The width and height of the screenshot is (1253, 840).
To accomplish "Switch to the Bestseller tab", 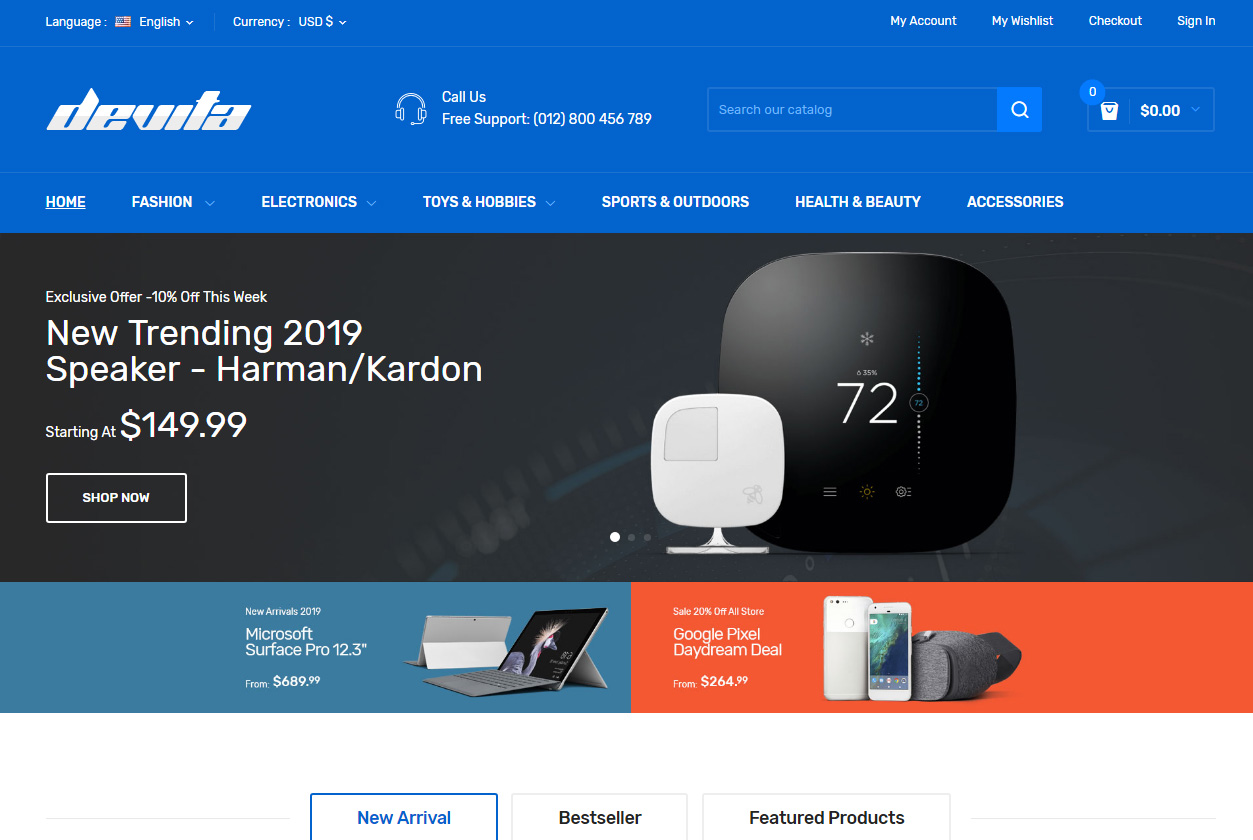I will click(600, 817).
